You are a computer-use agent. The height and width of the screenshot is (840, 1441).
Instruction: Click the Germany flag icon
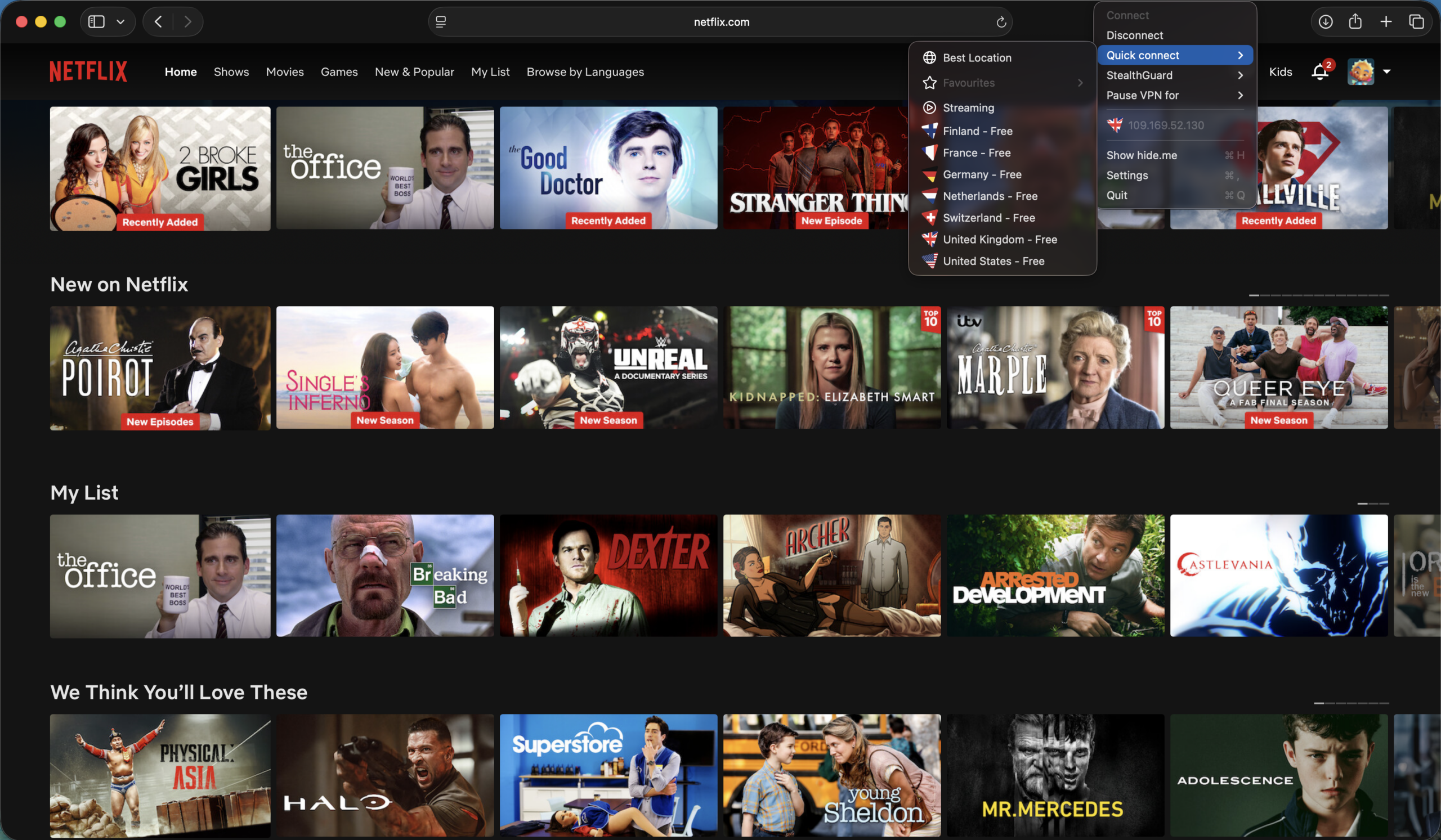click(930, 174)
